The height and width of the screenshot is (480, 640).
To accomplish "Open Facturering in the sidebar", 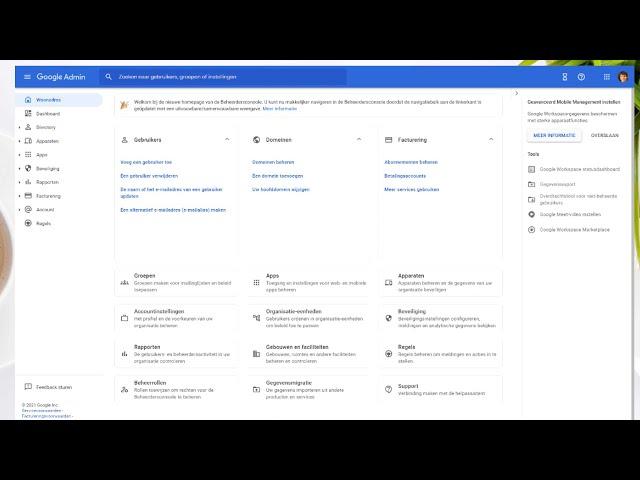I will [48, 196].
